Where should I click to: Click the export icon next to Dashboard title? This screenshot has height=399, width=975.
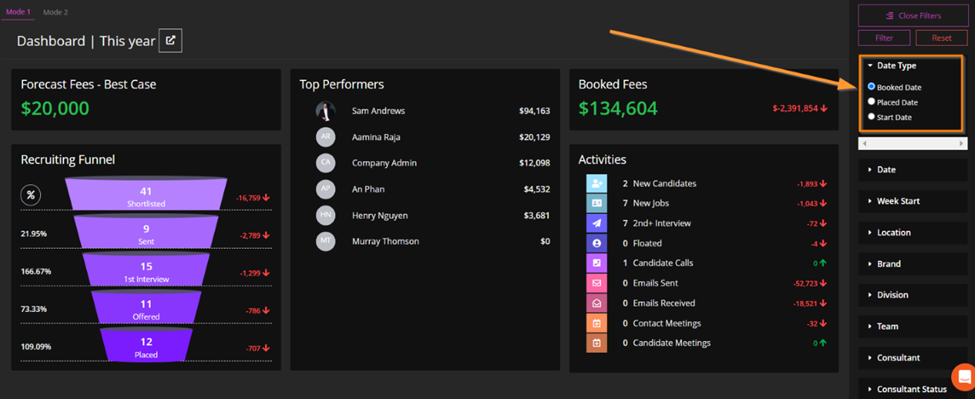click(170, 41)
